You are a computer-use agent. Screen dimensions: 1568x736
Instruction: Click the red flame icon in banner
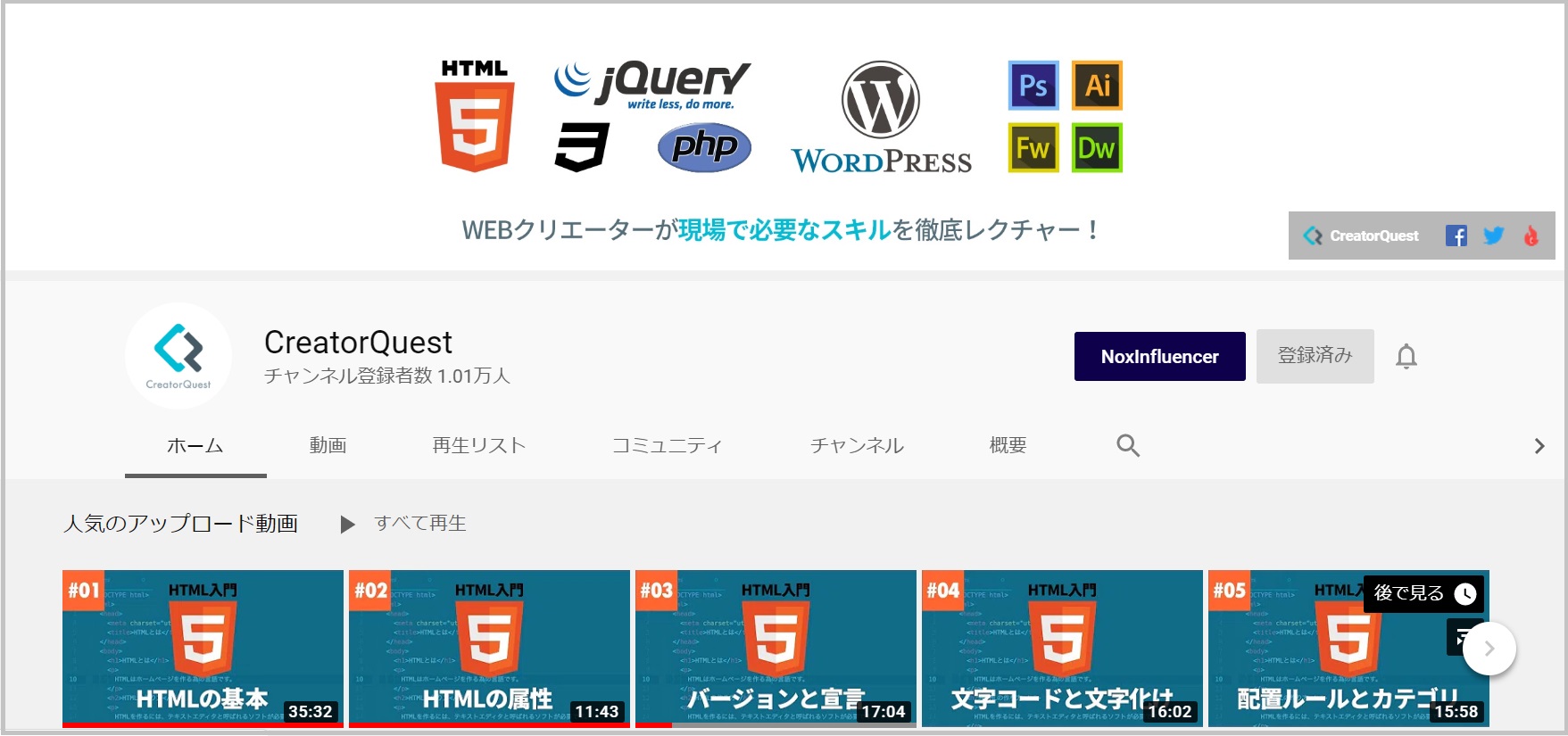1531,236
